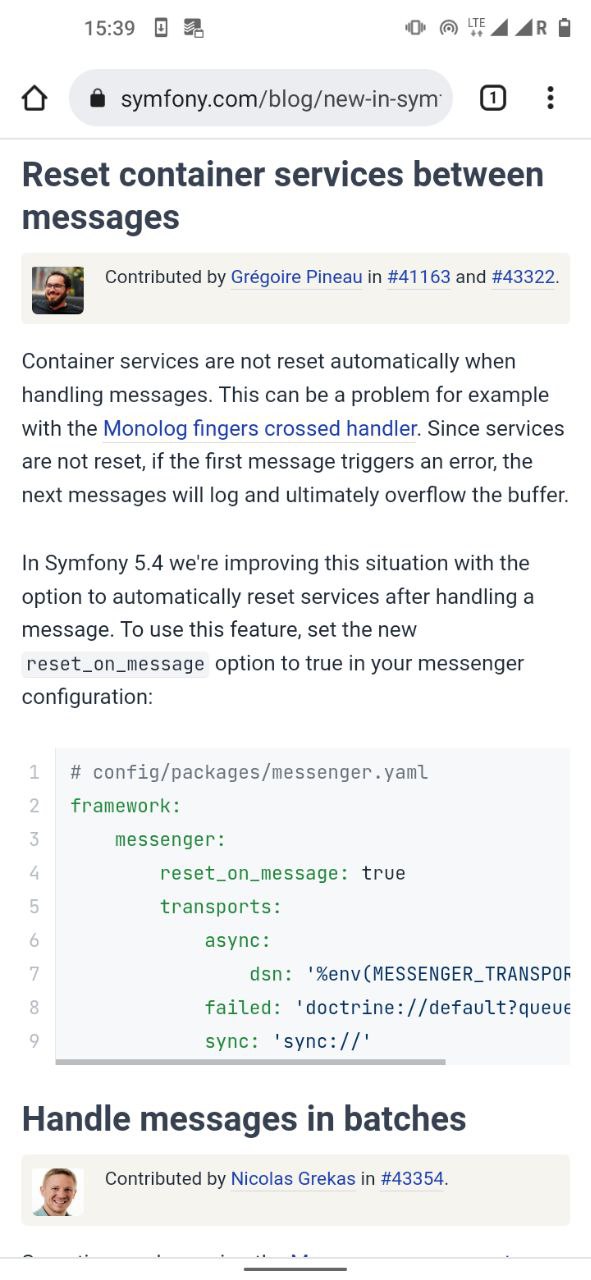Follow the Nicolas Grekas contributor link
The image size is (591, 1280).
[293, 1179]
